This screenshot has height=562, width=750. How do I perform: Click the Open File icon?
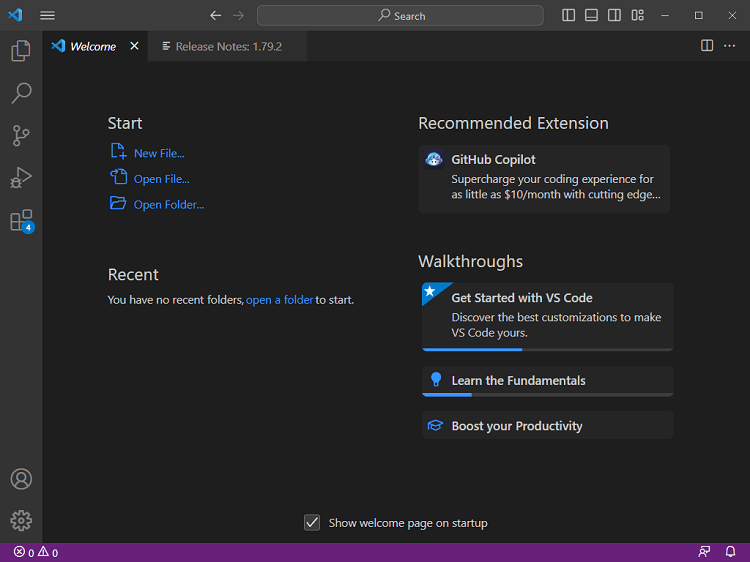118,177
